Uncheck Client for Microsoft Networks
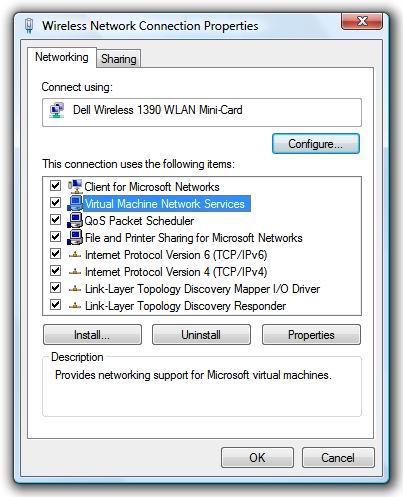The height and width of the screenshot is (497, 403). pos(55,186)
